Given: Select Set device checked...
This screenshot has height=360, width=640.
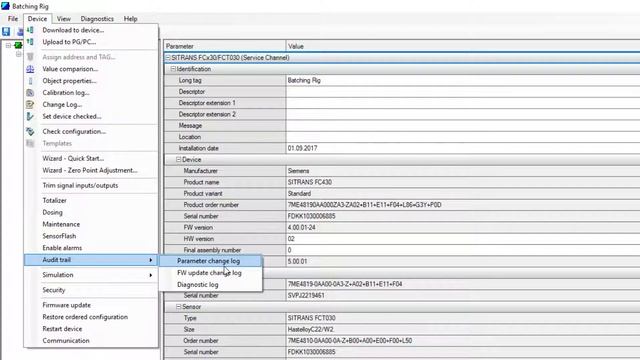Looking at the screenshot, I should (72, 116).
